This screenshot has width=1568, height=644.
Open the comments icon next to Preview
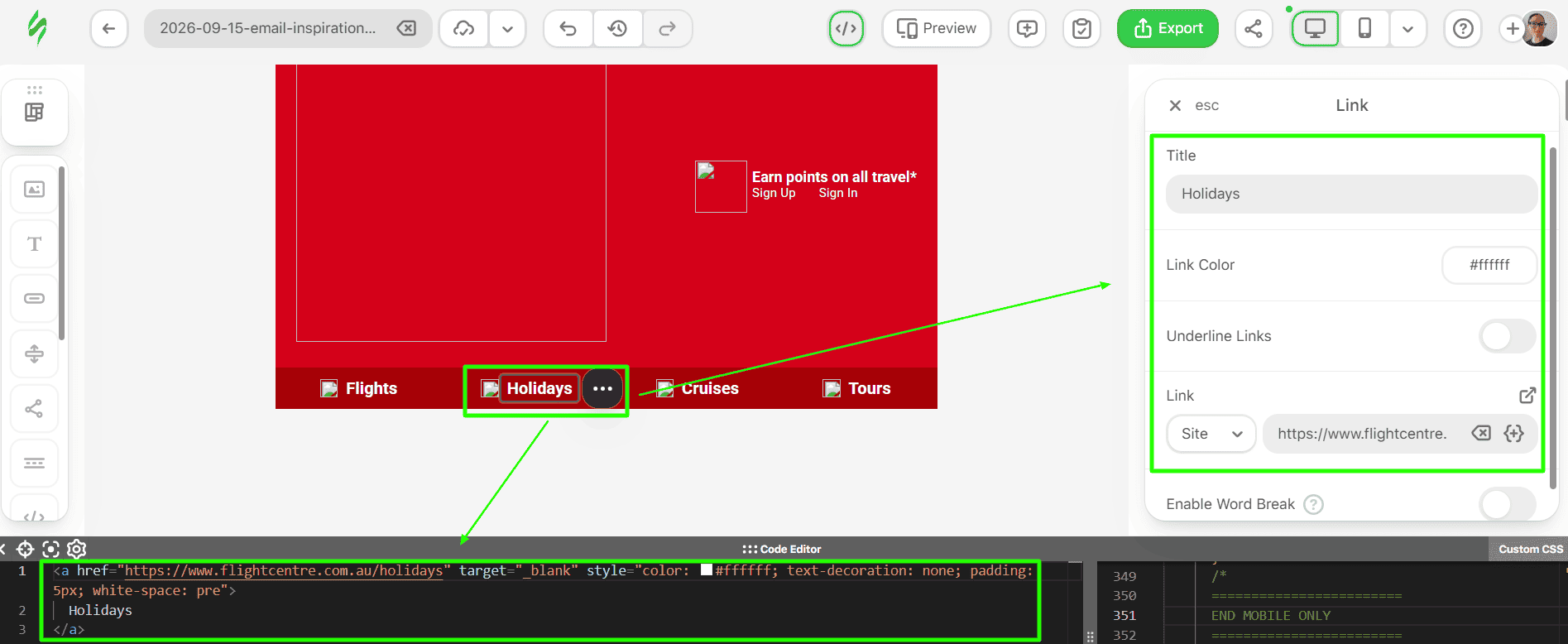coord(1027,28)
